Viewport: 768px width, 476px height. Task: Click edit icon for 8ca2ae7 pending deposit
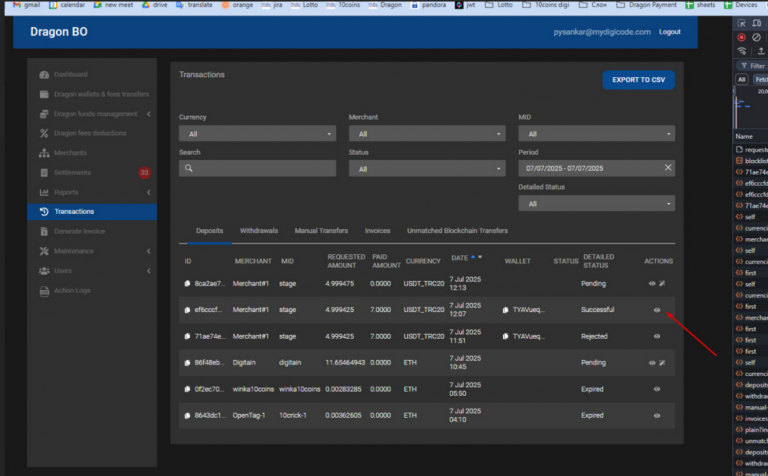662,284
